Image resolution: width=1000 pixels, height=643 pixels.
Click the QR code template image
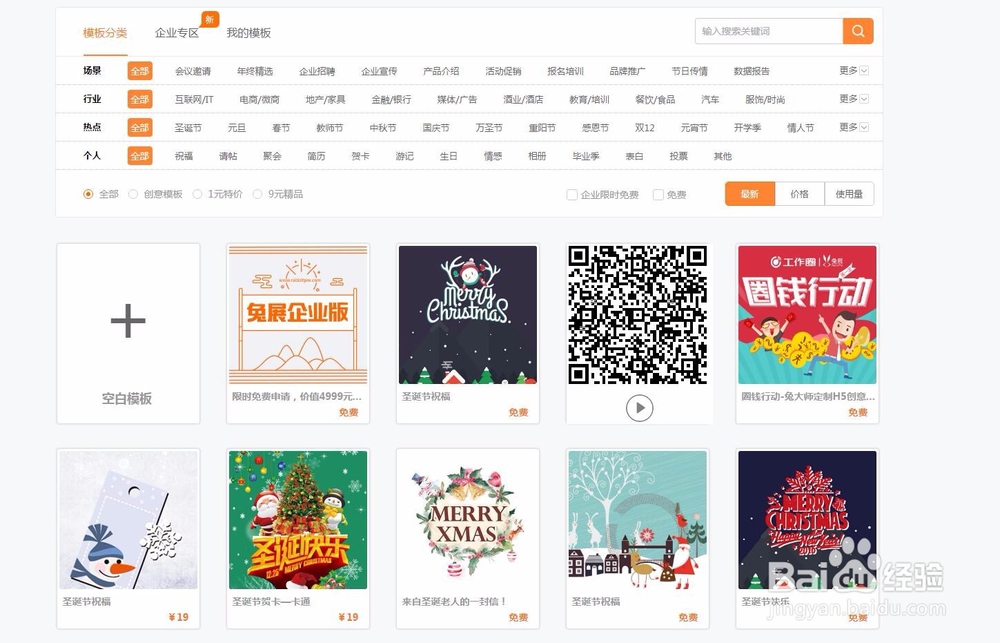637,314
